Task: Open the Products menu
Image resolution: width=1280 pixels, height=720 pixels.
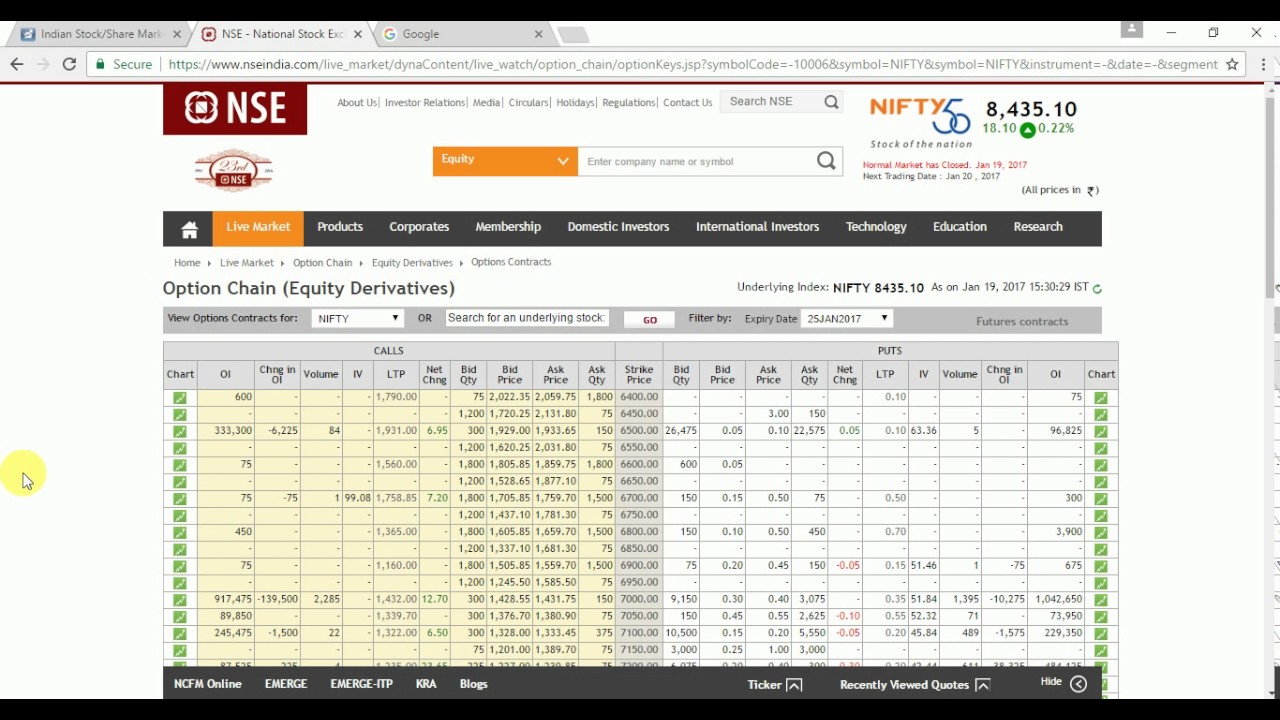Action: tap(340, 227)
